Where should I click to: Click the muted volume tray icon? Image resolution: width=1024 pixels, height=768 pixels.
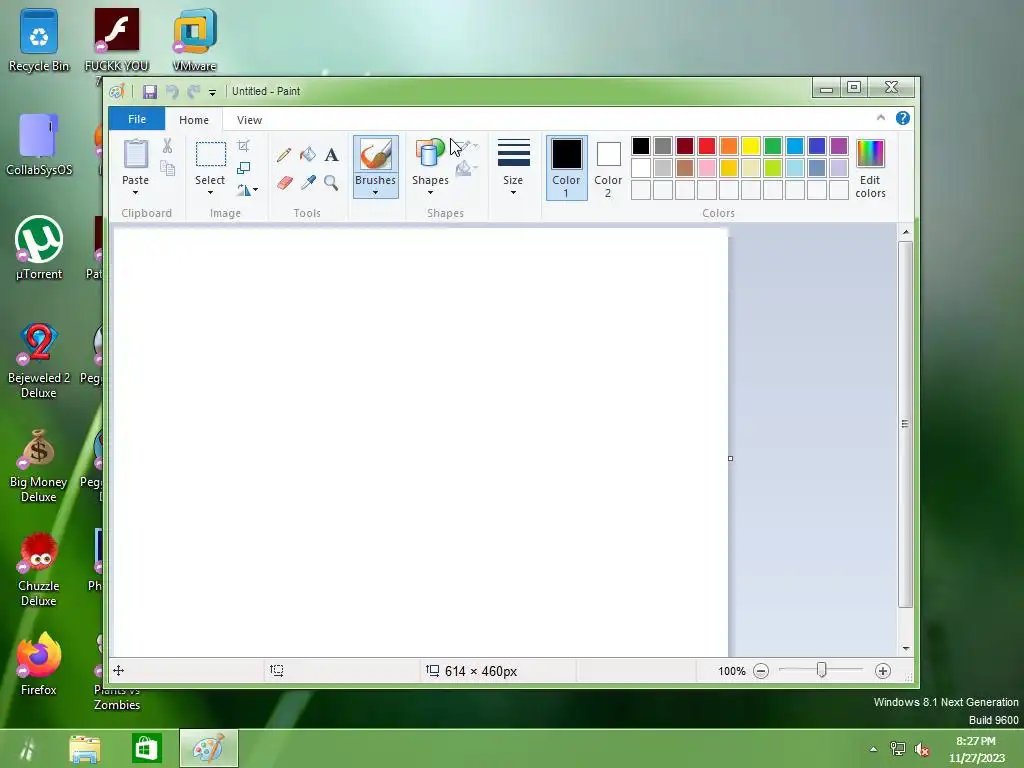coord(922,749)
